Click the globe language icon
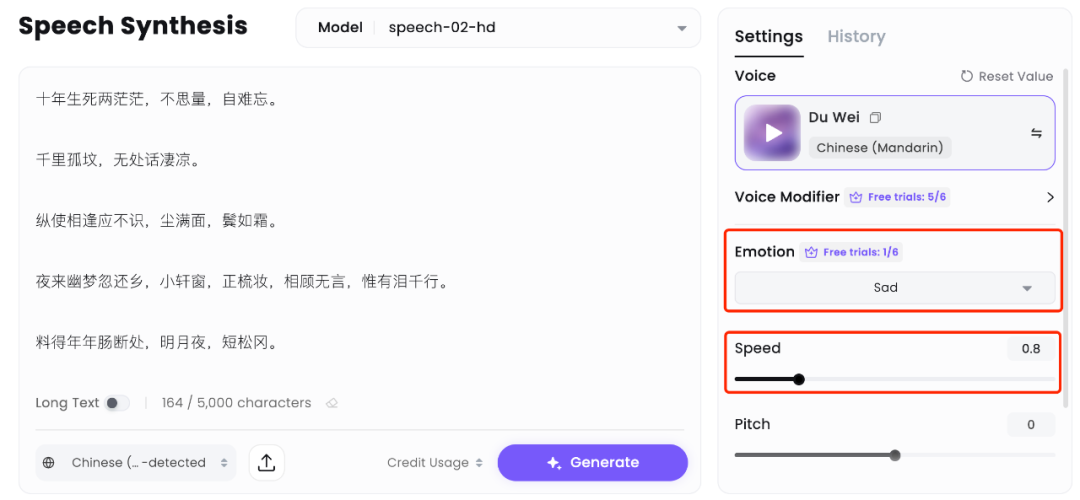 pos(49,463)
